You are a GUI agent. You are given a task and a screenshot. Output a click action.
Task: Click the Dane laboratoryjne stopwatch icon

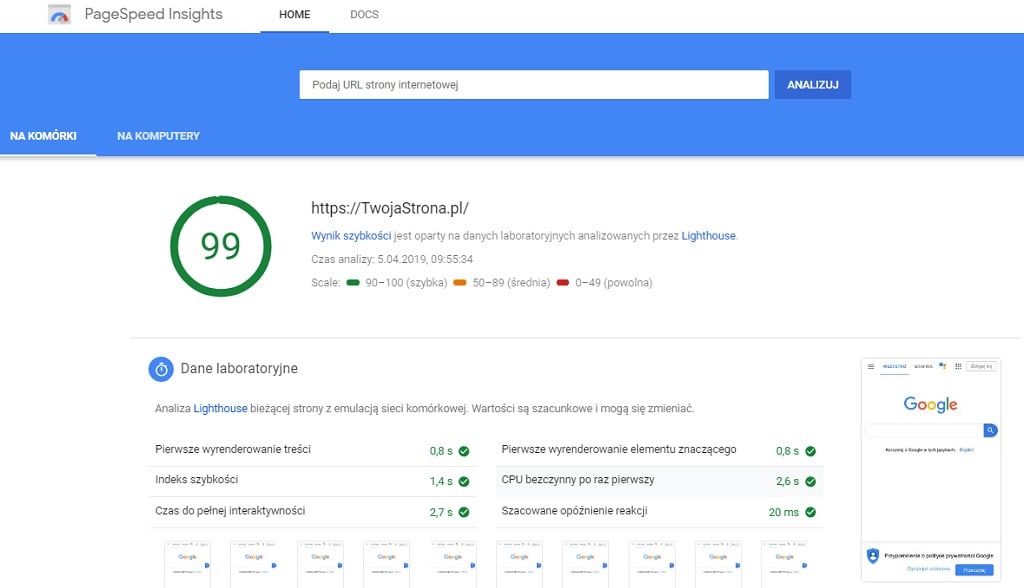click(161, 369)
